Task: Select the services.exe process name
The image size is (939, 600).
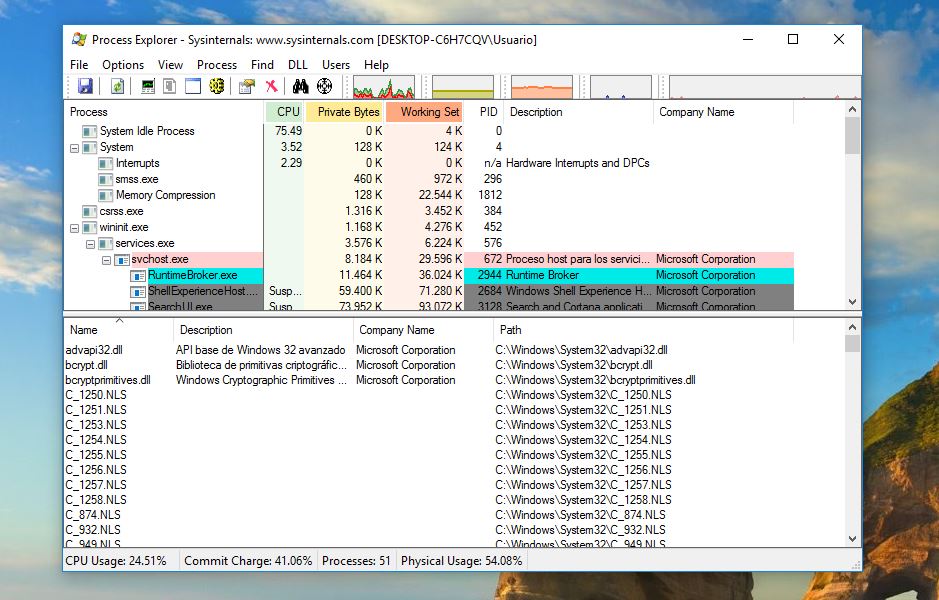Action: click(145, 244)
